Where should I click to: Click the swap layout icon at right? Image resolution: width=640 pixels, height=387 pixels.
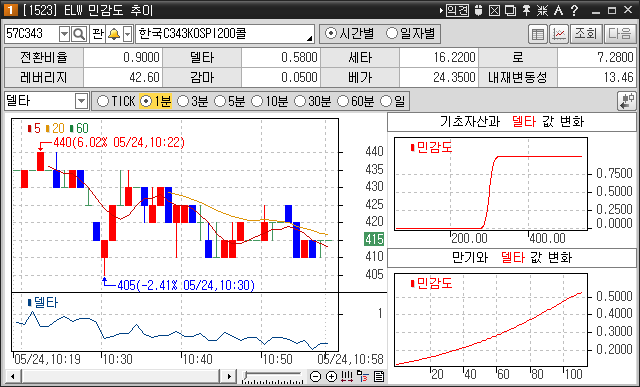[x=627, y=101]
